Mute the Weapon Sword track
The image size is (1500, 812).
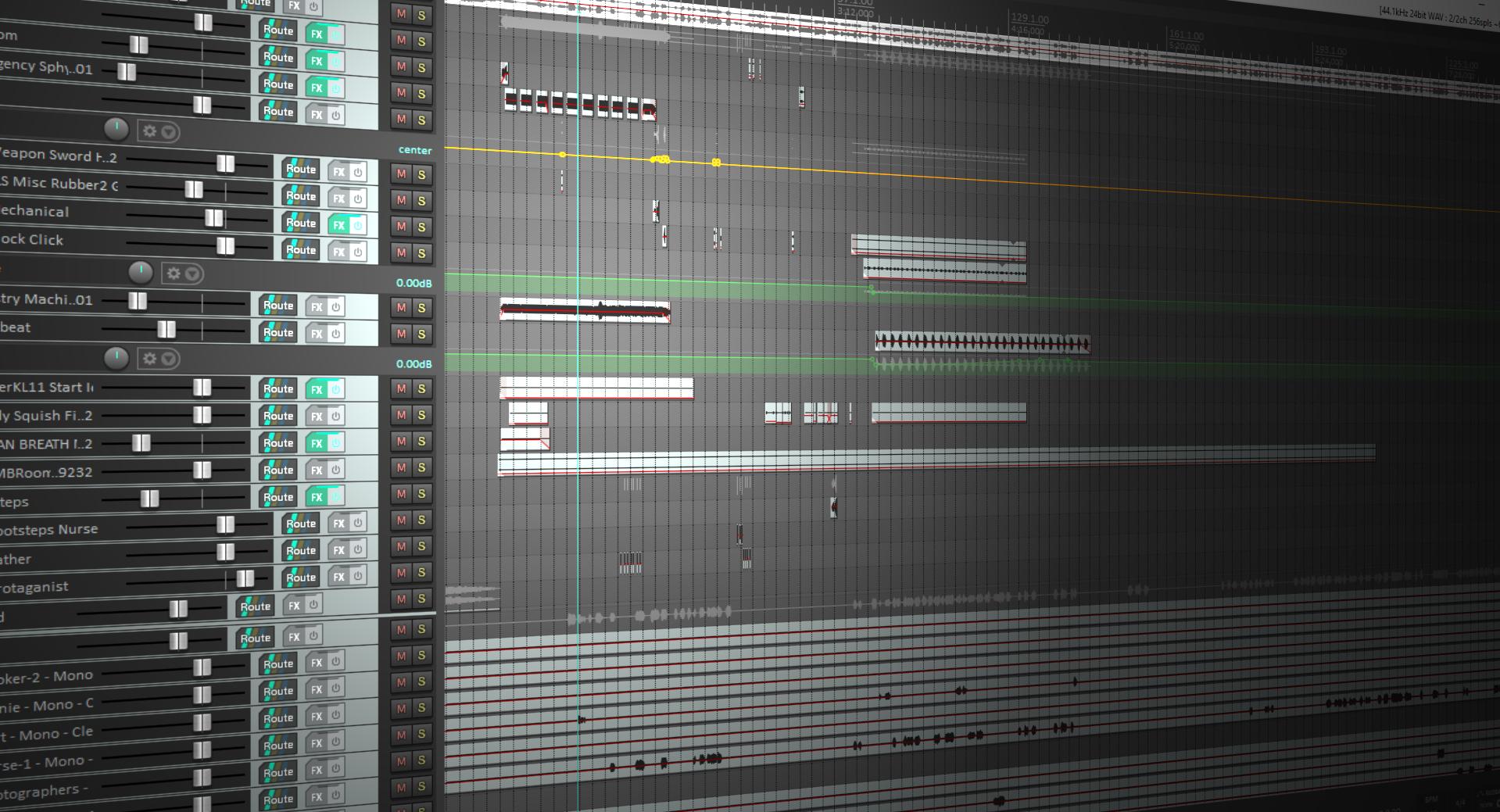pyautogui.click(x=401, y=173)
